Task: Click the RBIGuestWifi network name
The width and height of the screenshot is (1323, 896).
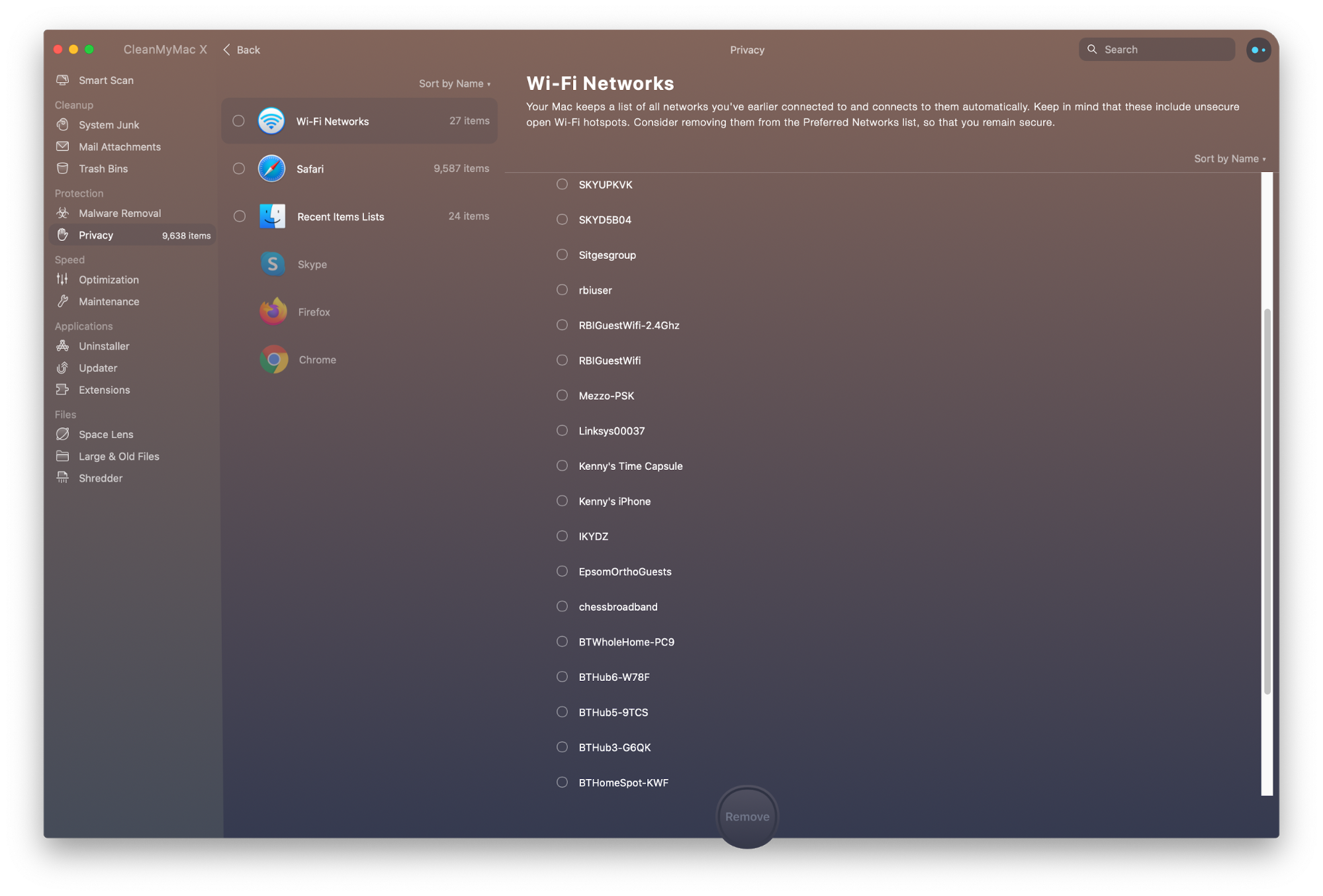Action: coord(610,361)
